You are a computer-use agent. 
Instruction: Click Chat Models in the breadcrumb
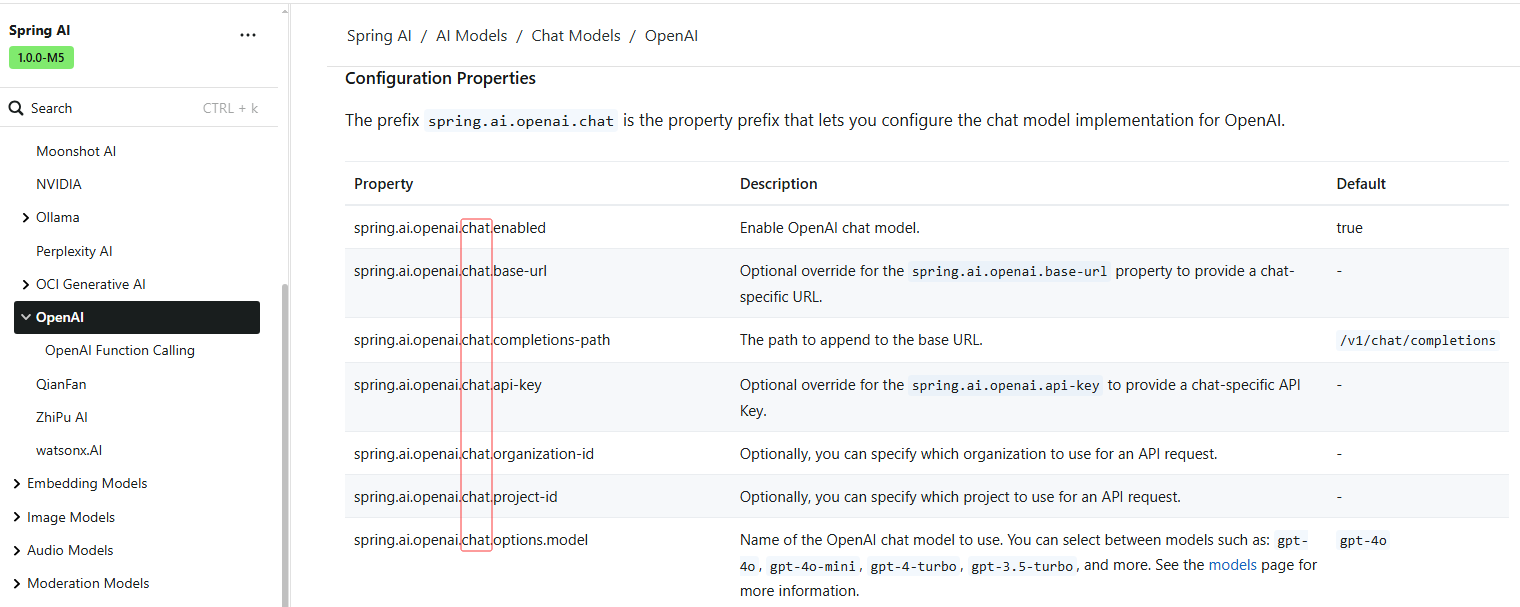click(x=575, y=36)
